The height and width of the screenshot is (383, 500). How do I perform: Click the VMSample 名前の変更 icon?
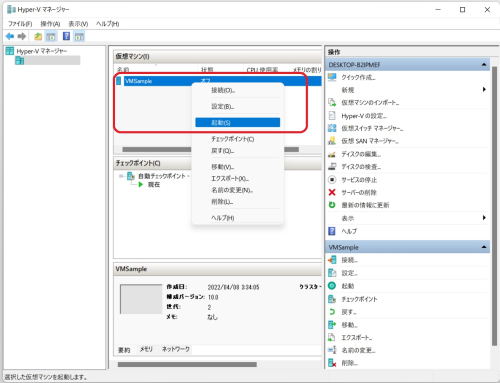pos(332,350)
